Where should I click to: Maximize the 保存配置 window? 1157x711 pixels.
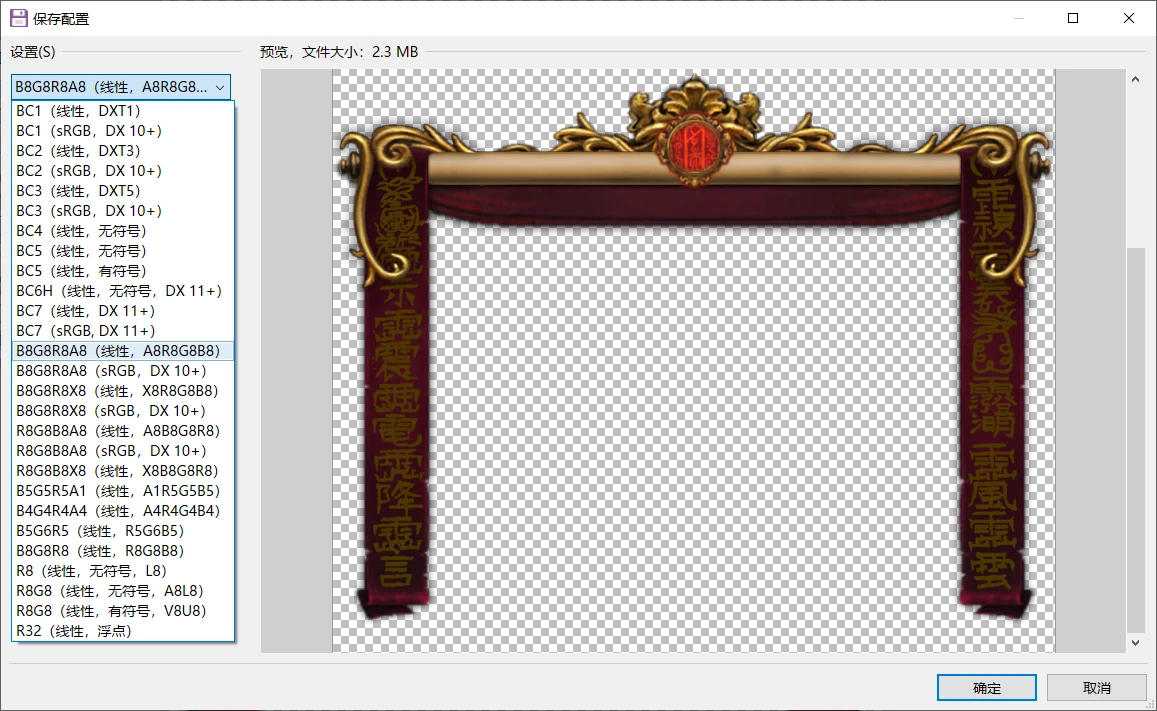1073,18
